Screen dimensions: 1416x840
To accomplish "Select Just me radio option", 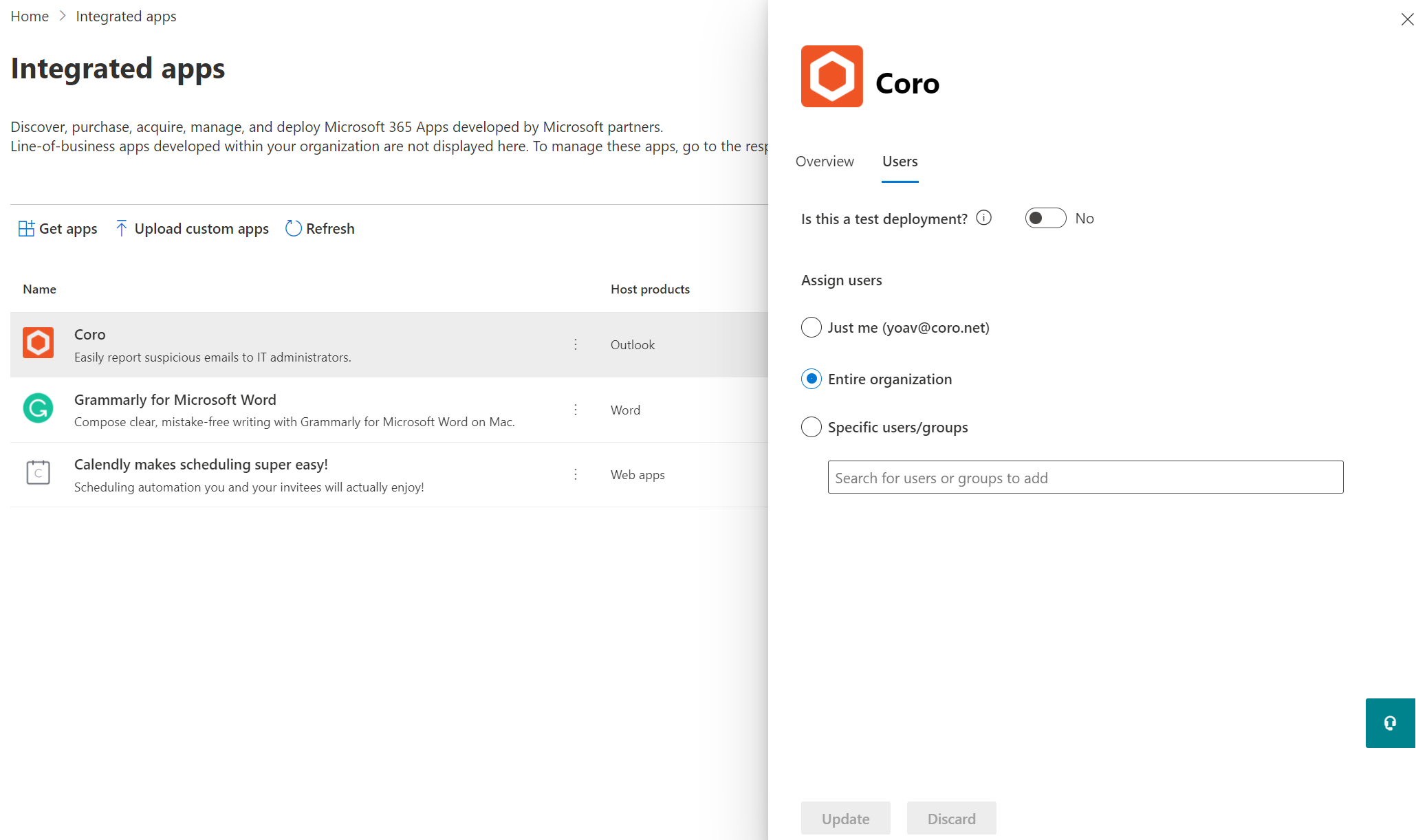I will (812, 327).
